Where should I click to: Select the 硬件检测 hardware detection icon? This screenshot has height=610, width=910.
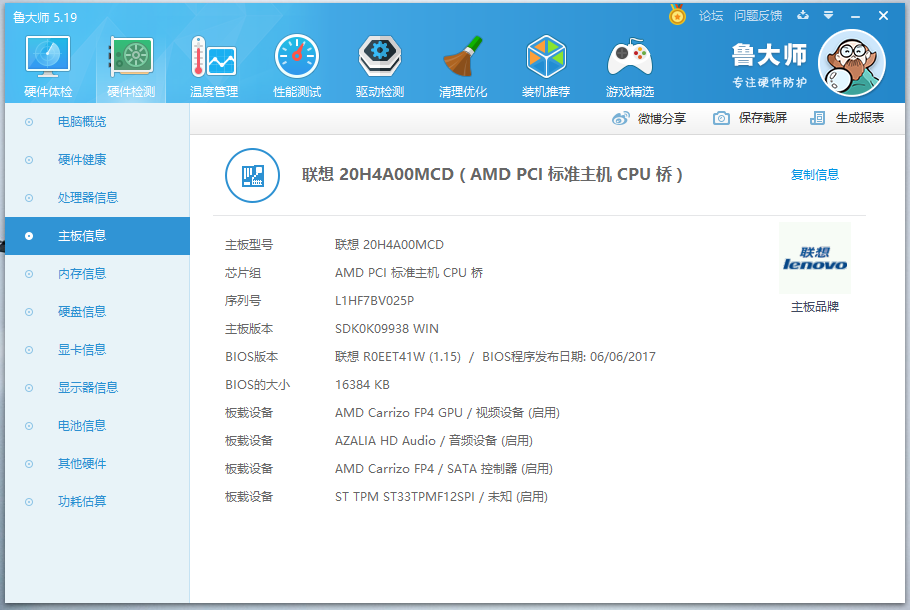(131, 57)
